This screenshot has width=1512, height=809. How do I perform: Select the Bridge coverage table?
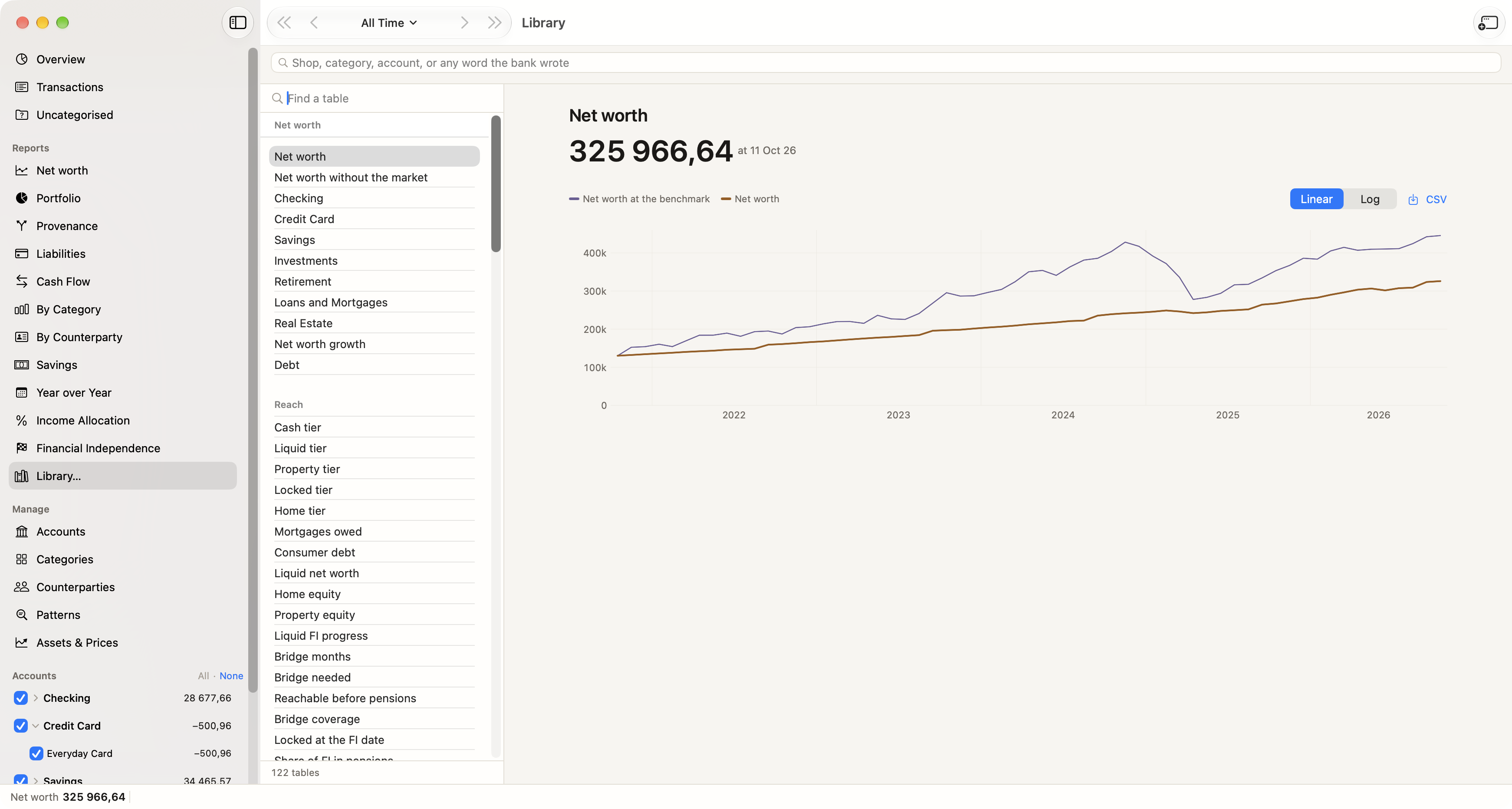374,719
